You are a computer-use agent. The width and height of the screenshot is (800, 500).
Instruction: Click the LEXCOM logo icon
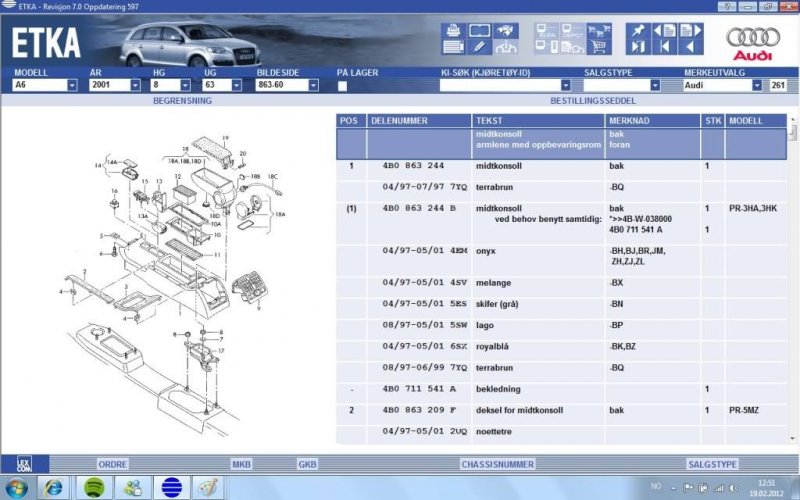pos(24,464)
